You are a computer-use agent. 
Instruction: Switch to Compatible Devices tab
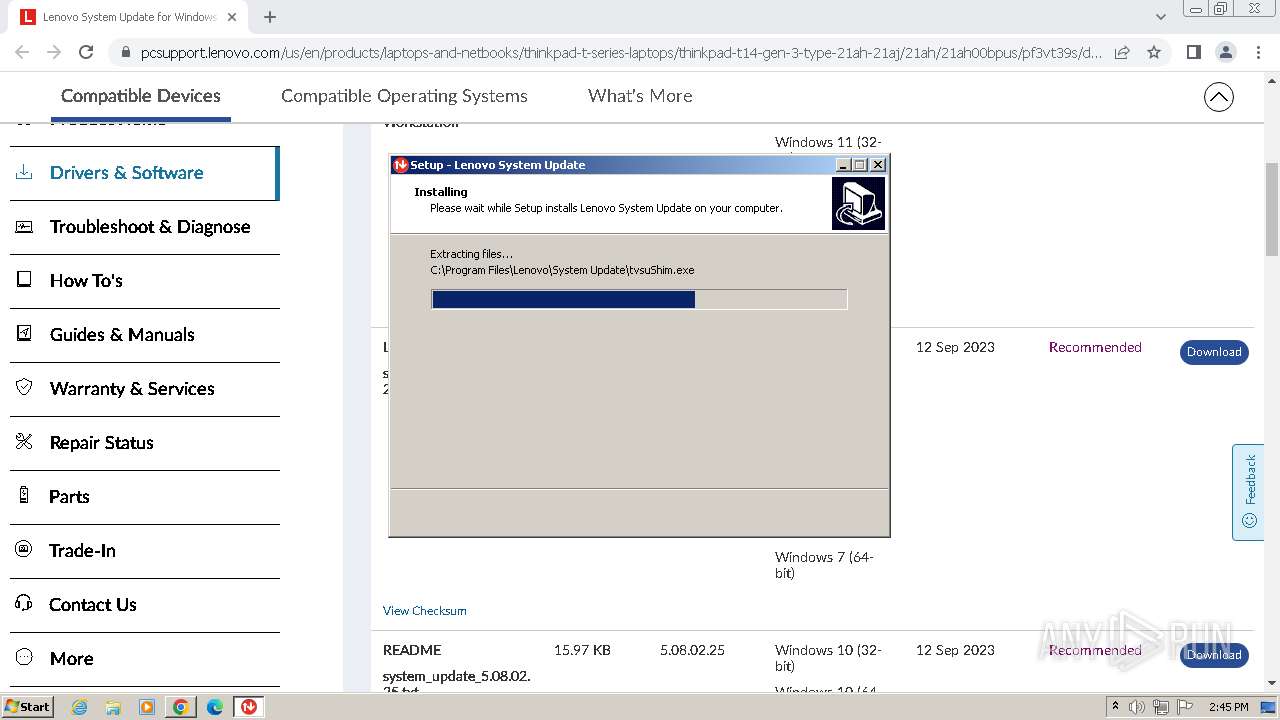[141, 96]
